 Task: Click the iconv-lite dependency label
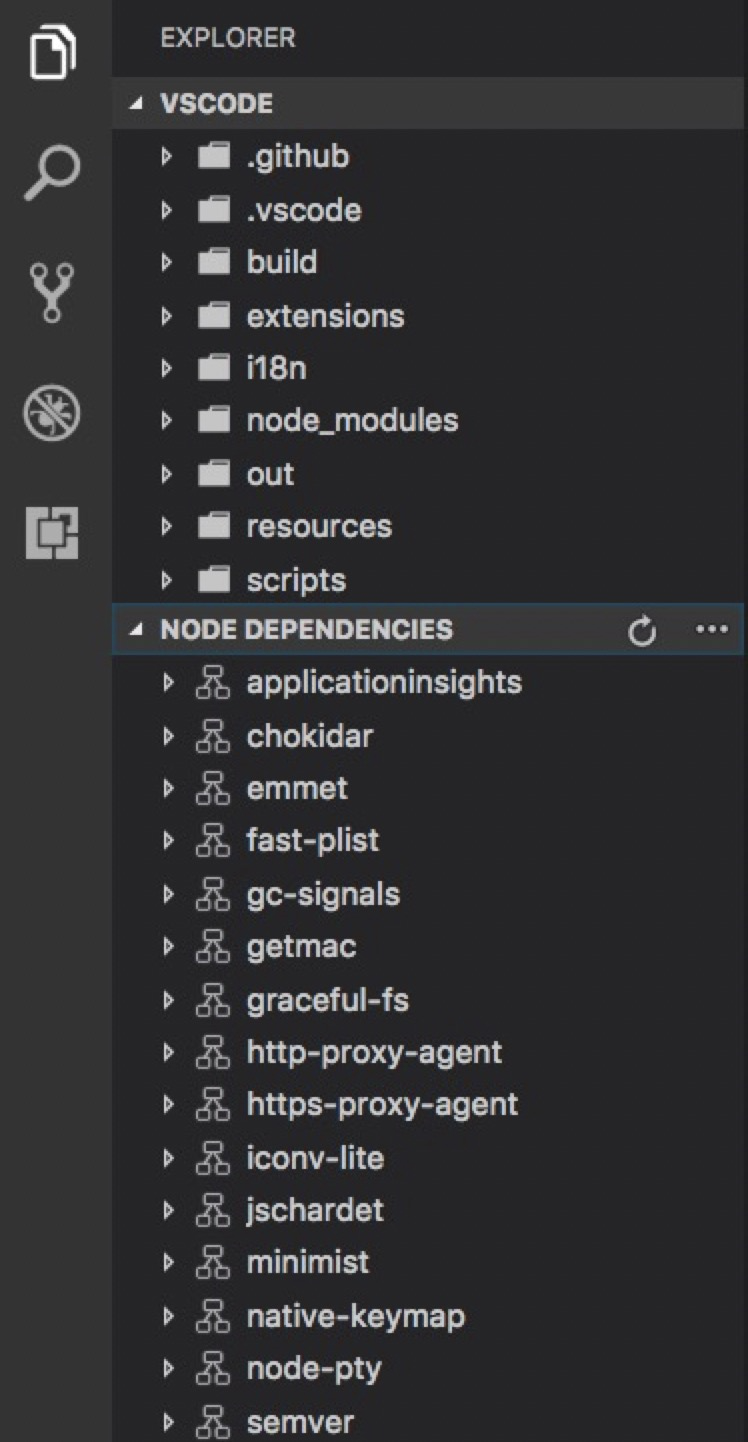pos(314,1157)
